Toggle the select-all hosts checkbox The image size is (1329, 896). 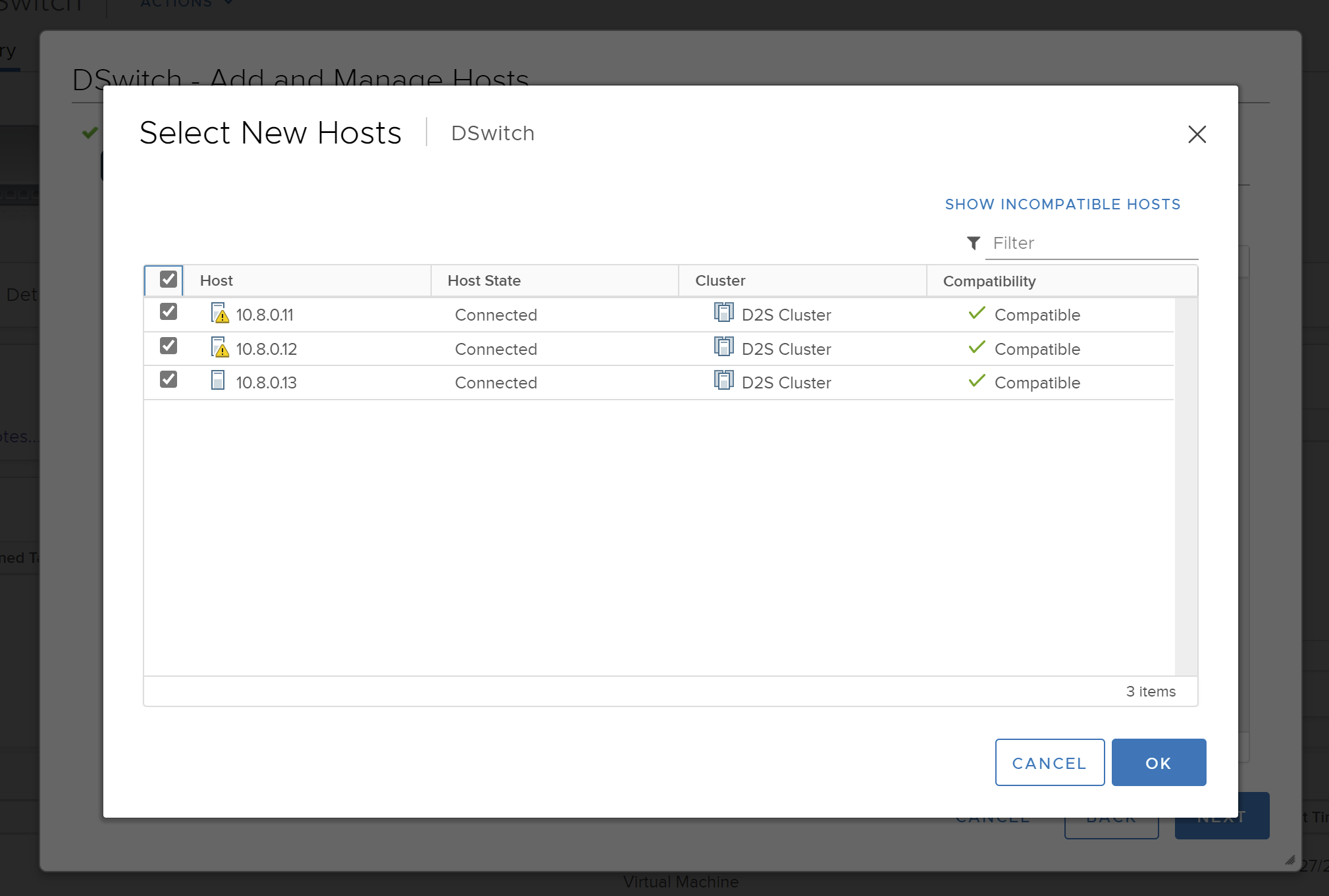(x=169, y=280)
